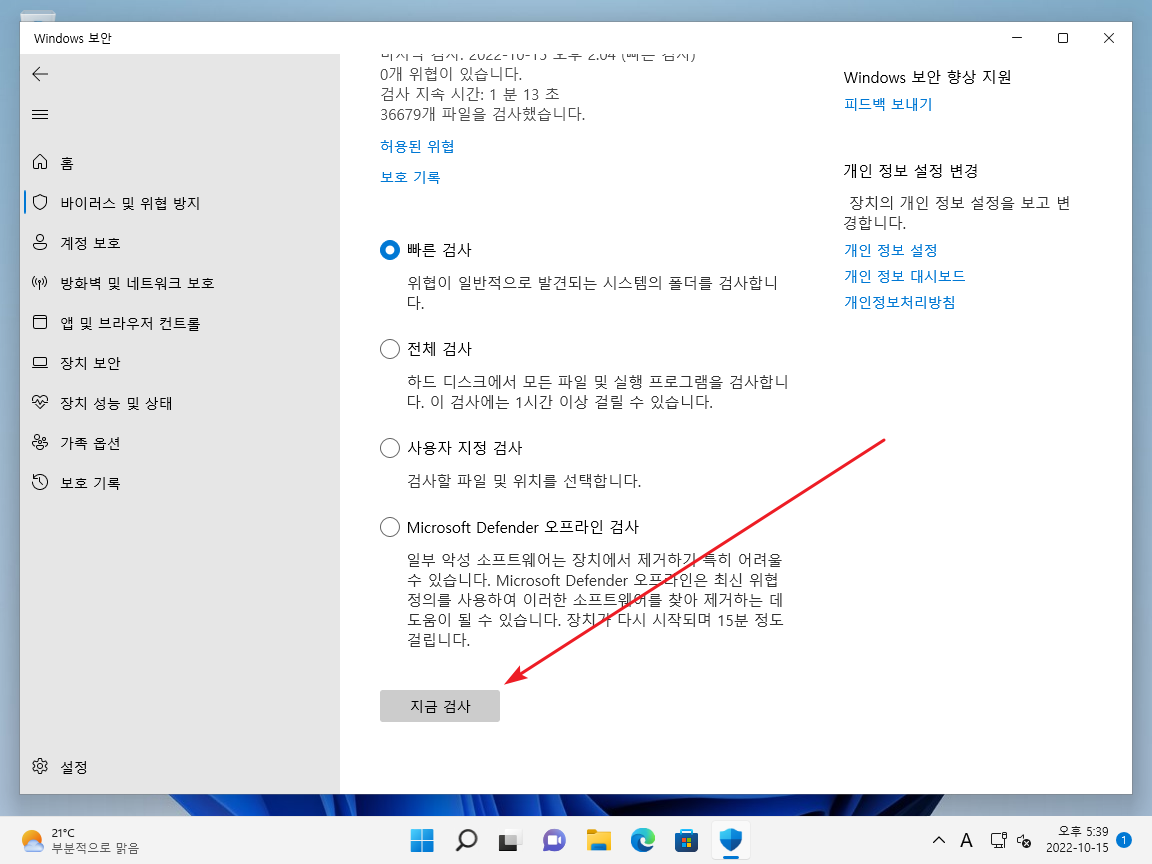Select the 빠른 검사 radio option
The image size is (1152, 864).
tap(390, 250)
